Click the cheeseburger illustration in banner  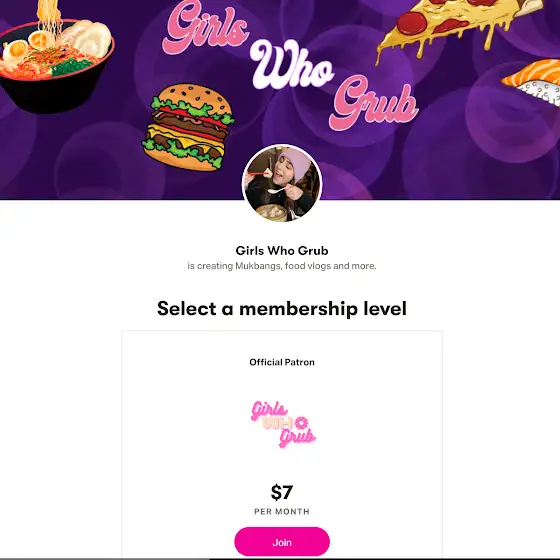click(x=188, y=127)
